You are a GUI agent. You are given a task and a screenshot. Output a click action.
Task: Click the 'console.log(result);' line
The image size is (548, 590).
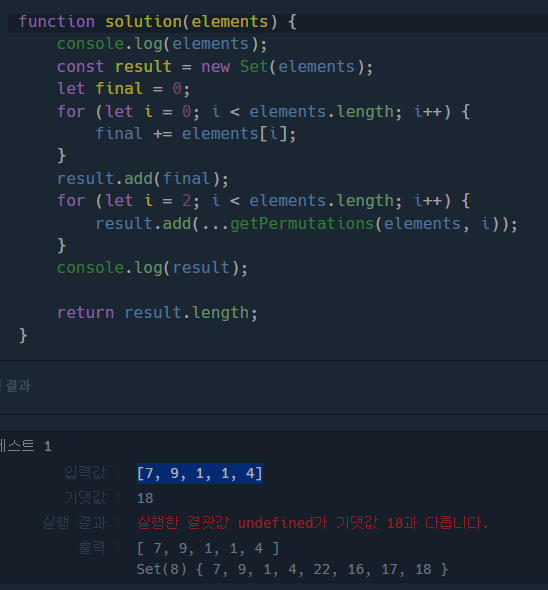[152, 268]
